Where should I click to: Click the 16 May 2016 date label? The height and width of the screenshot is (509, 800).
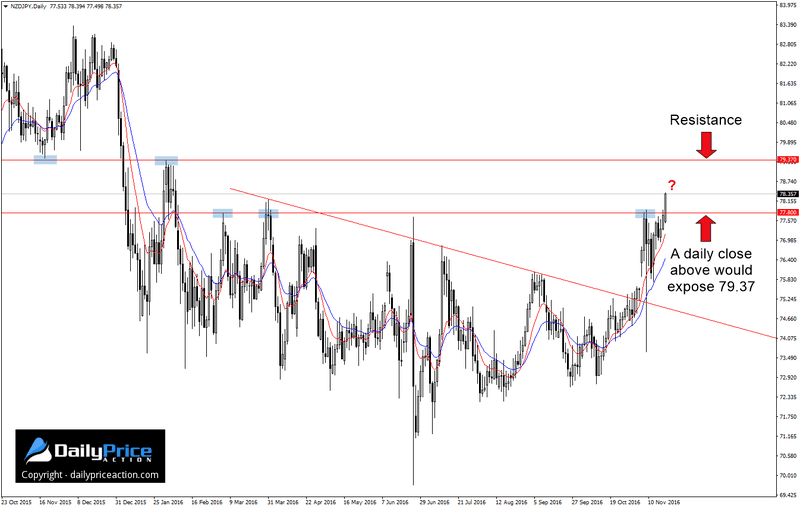tap(360, 502)
